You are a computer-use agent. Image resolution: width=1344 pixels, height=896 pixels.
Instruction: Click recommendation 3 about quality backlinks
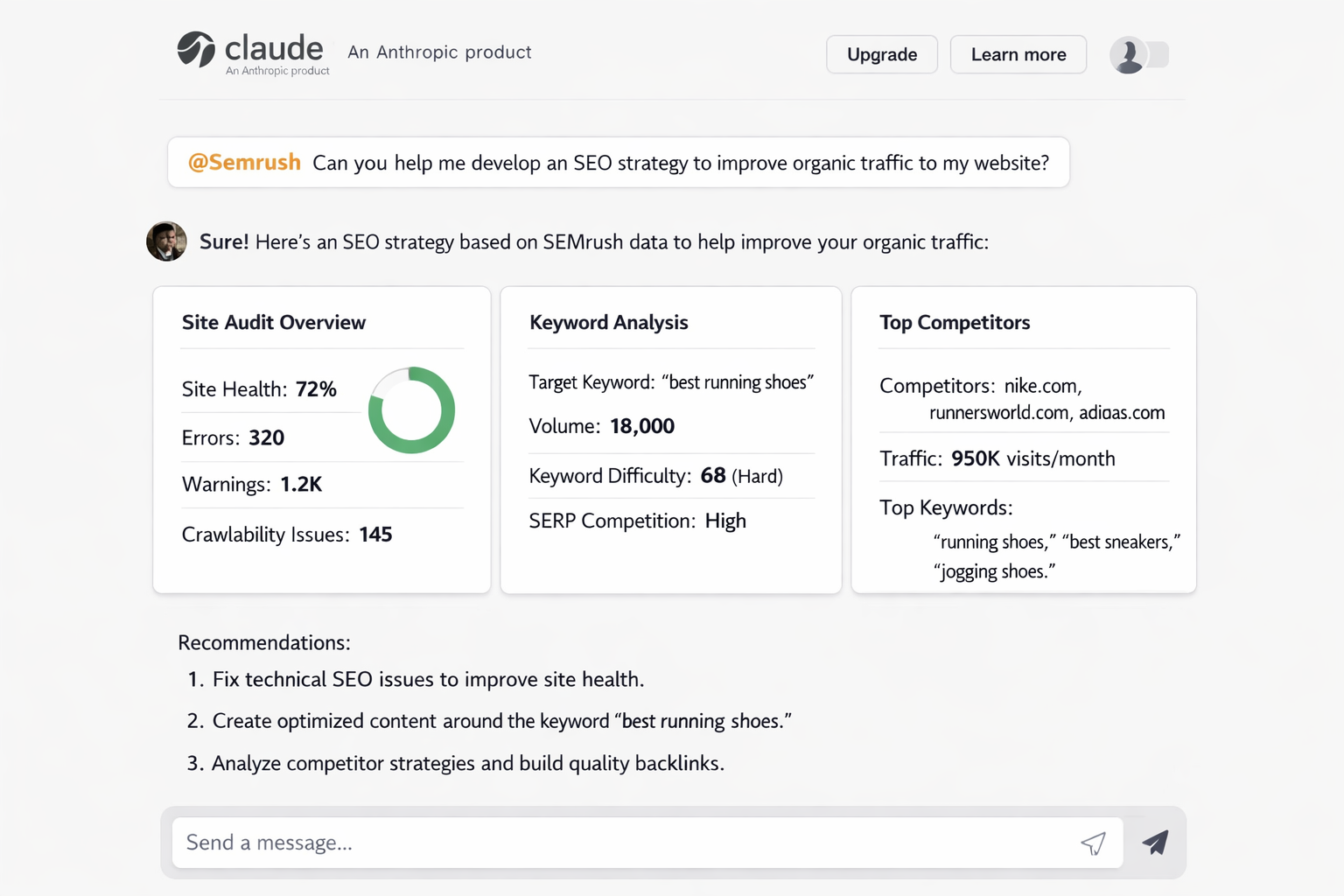[456, 763]
